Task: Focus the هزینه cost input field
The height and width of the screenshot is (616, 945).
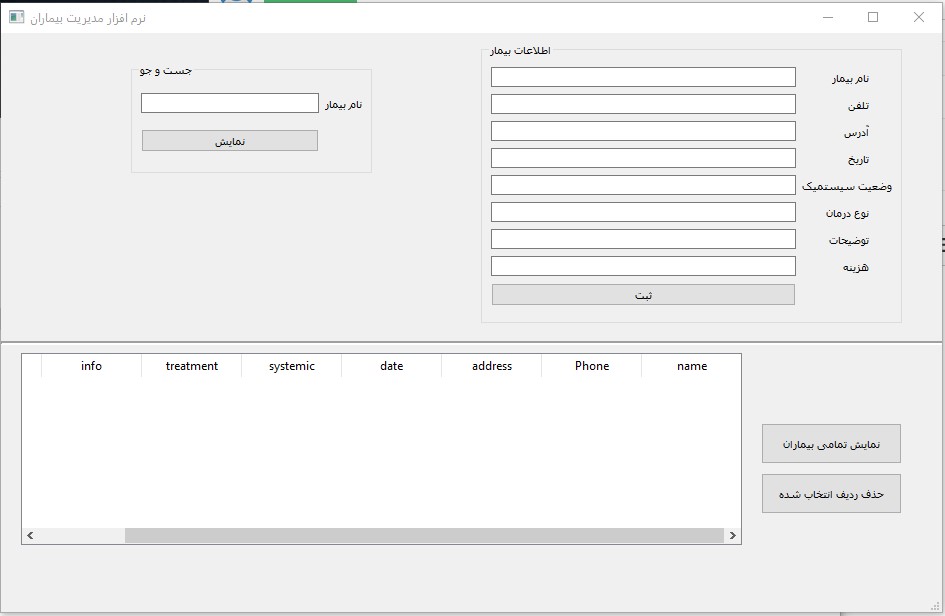Action: click(x=643, y=266)
